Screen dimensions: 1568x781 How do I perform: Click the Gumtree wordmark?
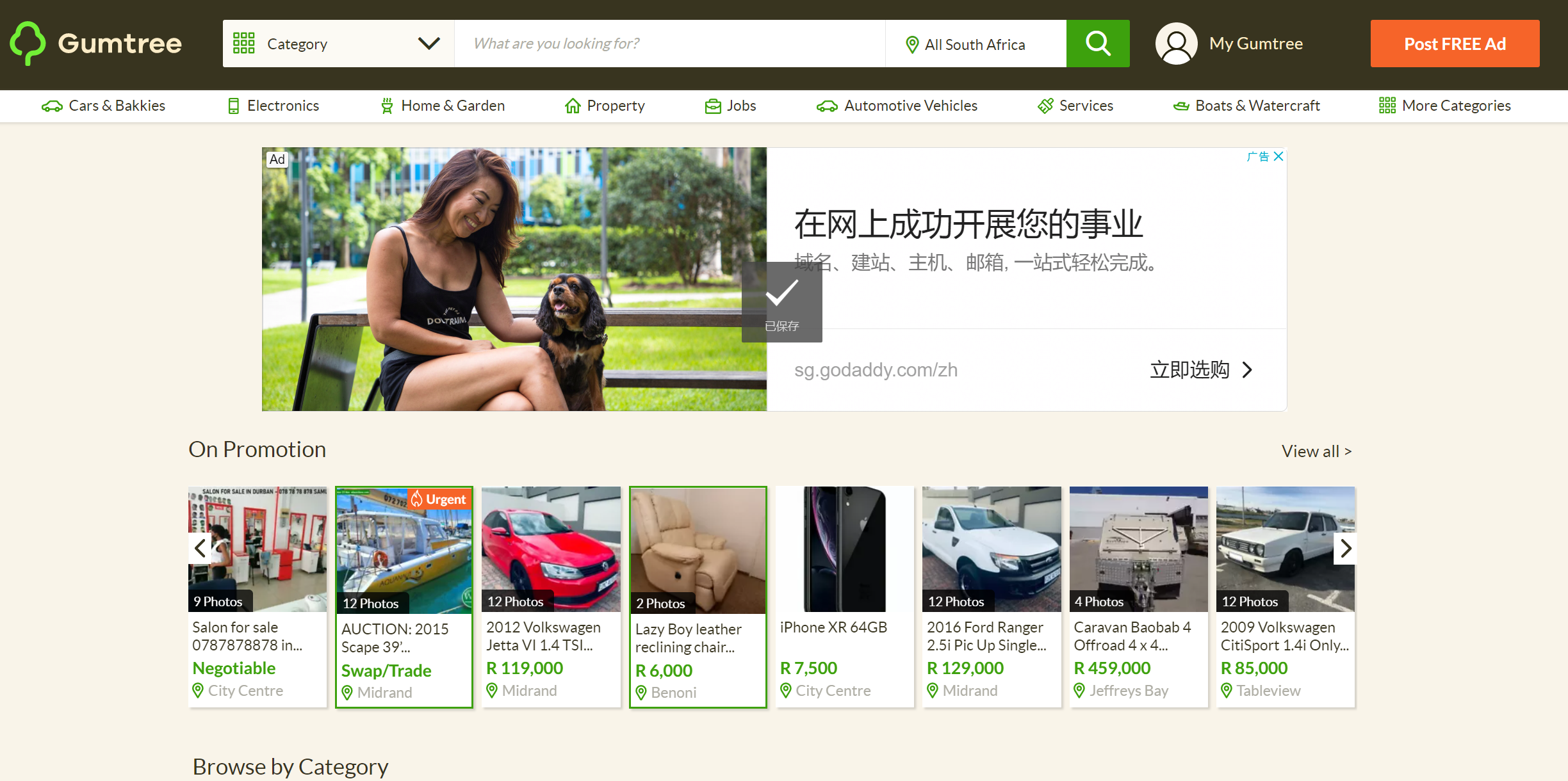click(x=120, y=44)
